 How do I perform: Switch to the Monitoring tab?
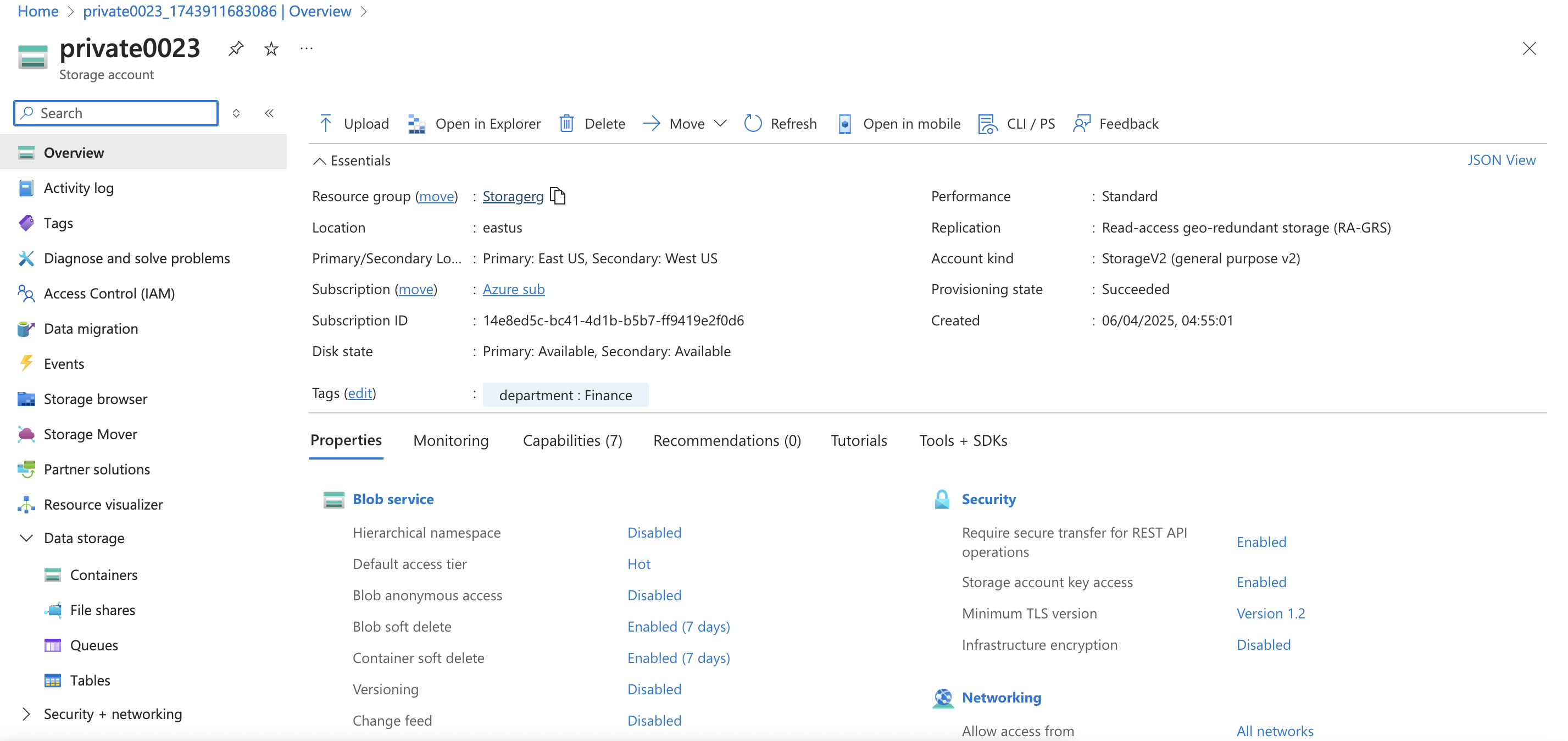[451, 440]
